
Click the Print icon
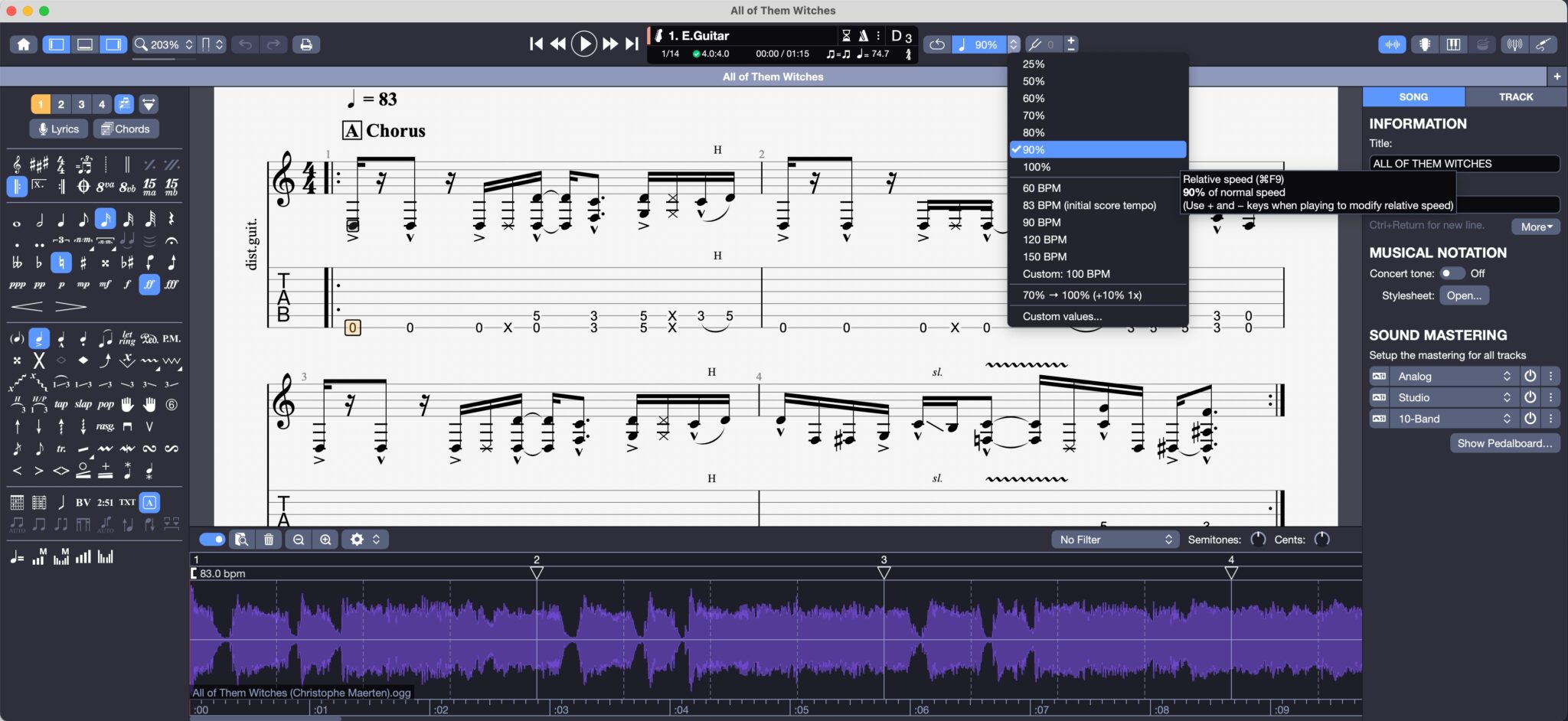click(x=305, y=44)
